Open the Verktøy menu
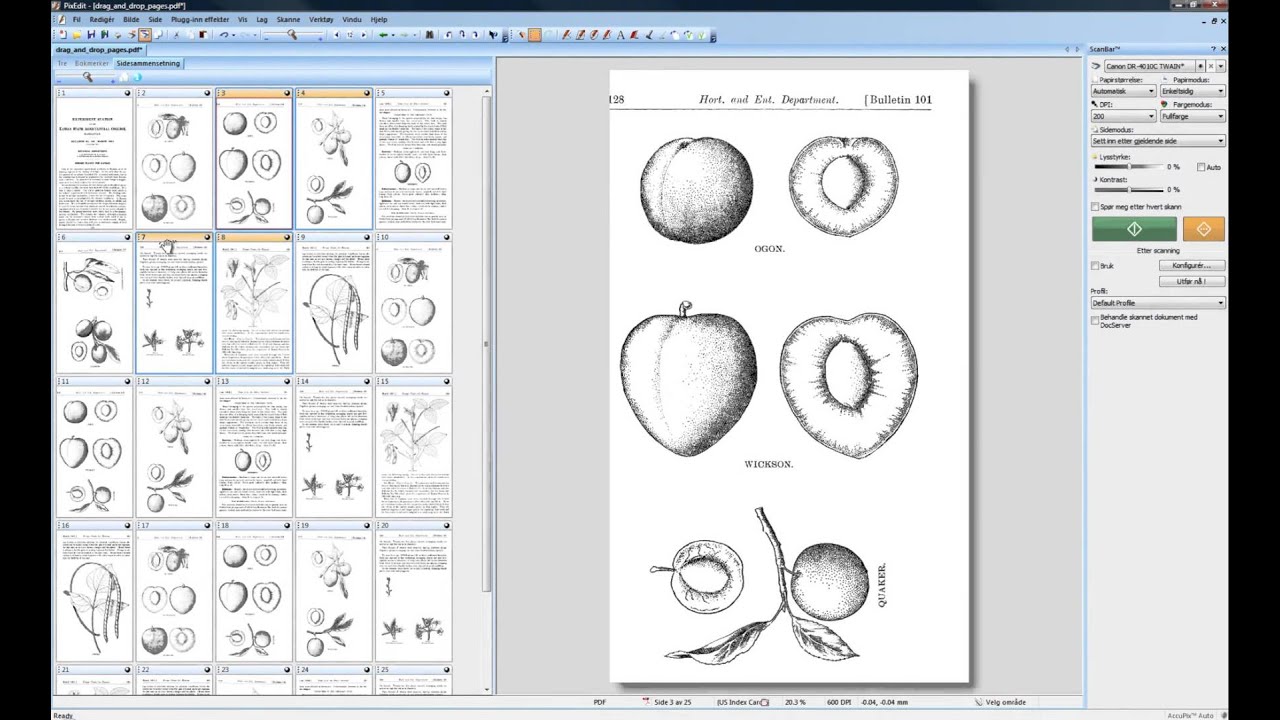1280x720 pixels. tap(321, 19)
